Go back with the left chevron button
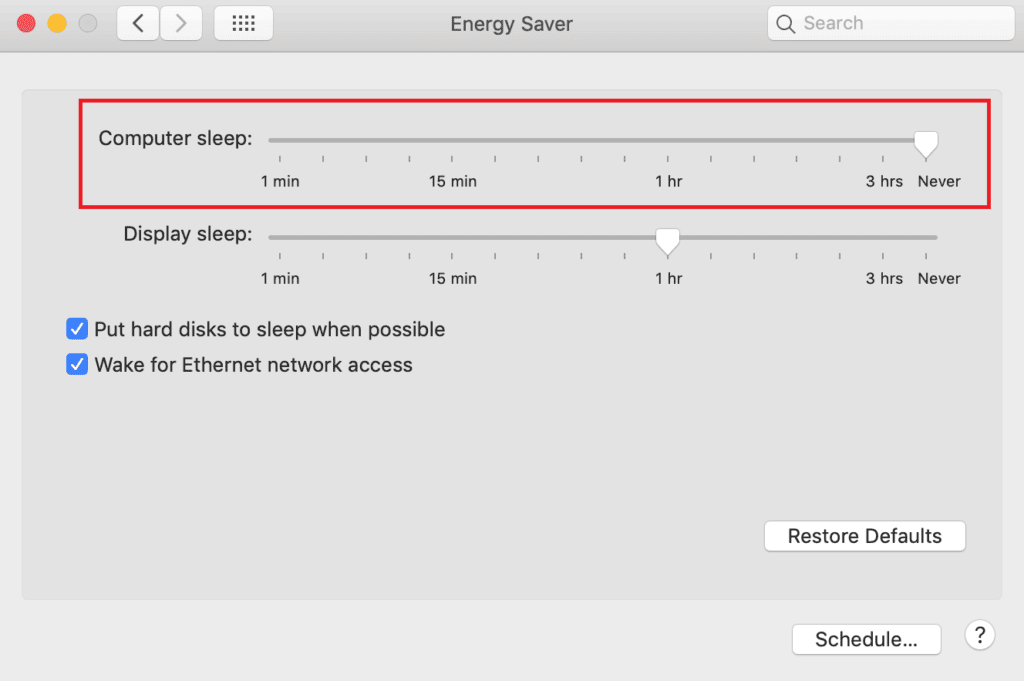Screen dimensions: 1024x681 [x=138, y=24]
